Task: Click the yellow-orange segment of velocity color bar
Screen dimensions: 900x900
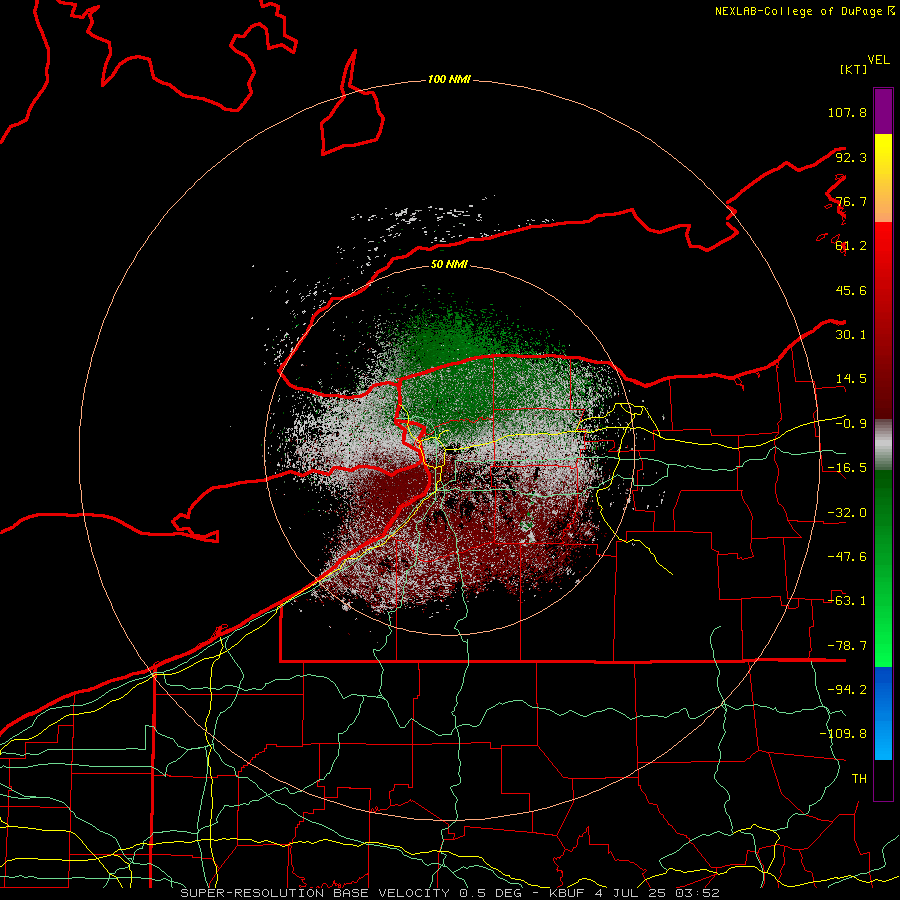Action: (883, 178)
